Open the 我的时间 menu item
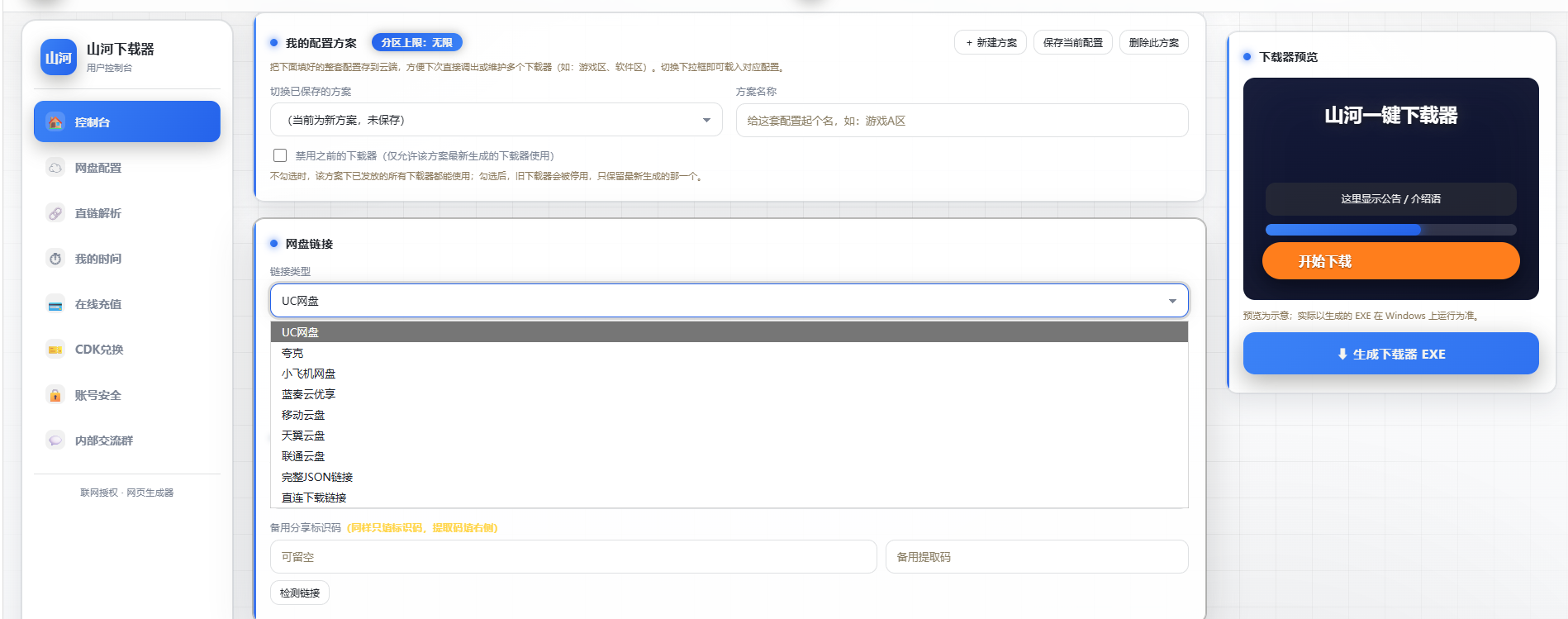The height and width of the screenshot is (619, 1568). click(127, 259)
